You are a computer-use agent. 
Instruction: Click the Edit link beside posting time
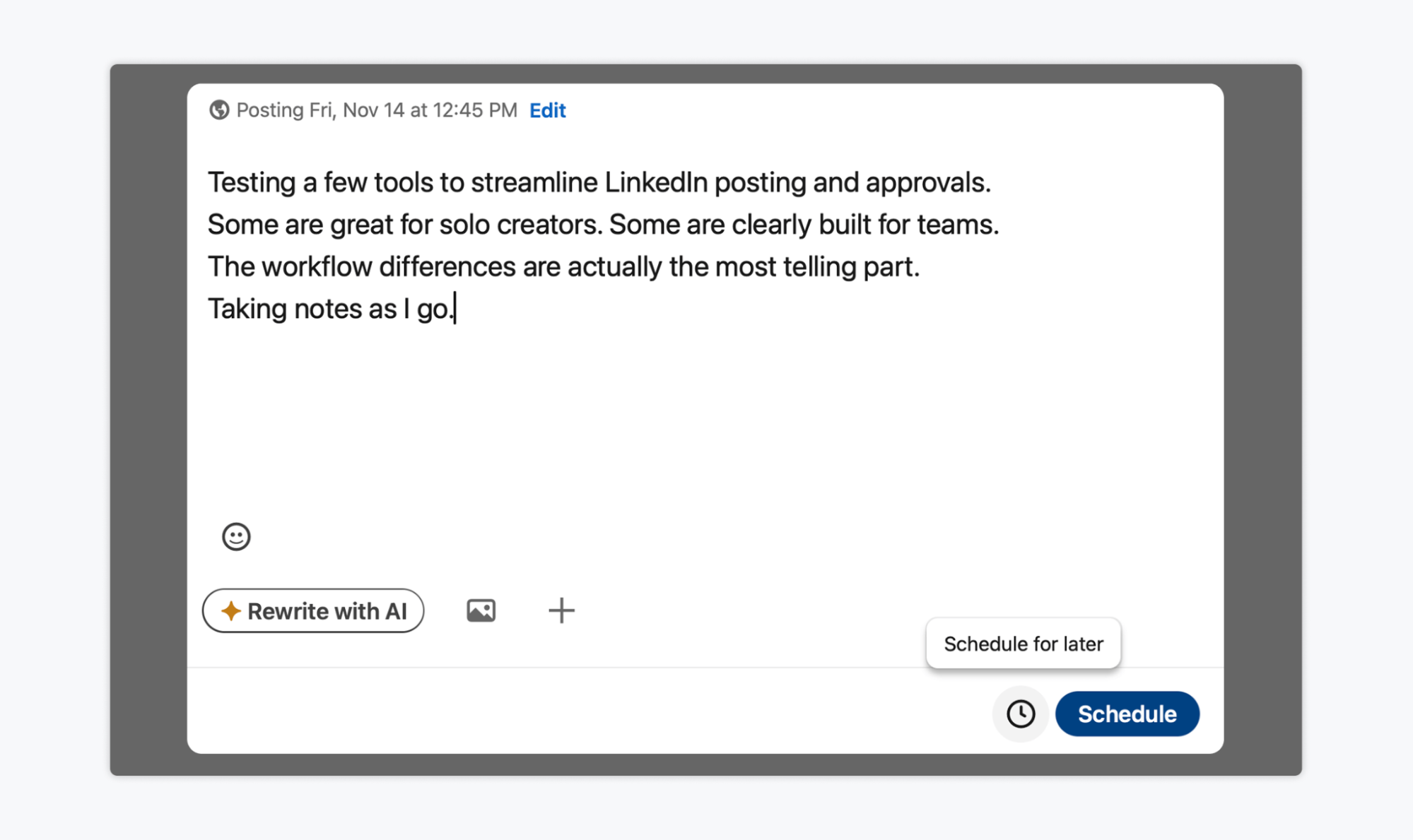click(547, 110)
